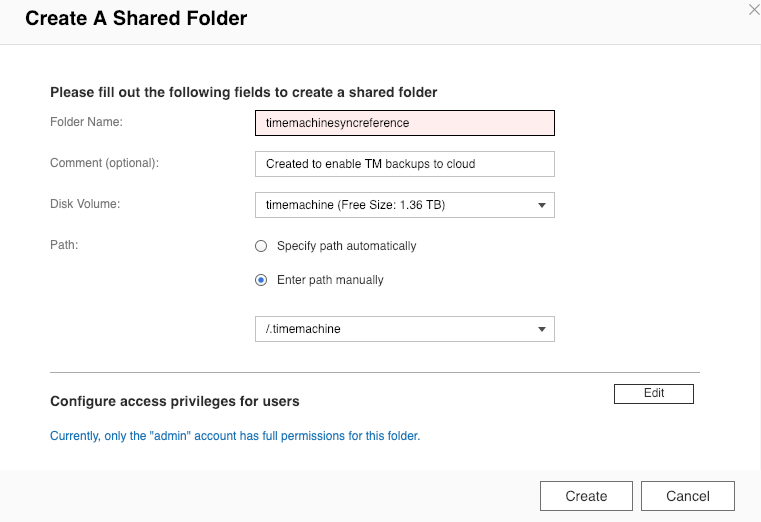Click the Create button

(x=586, y=496)
